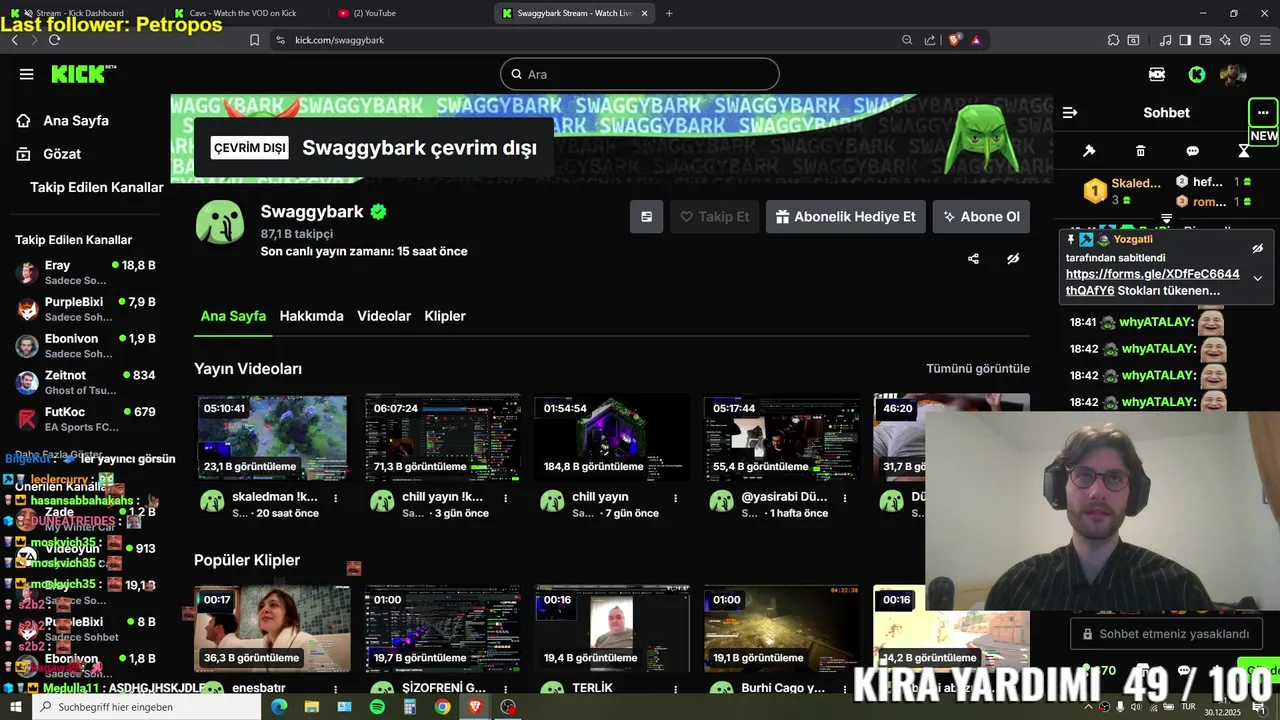Switch to the YouTube browser tab
The image size is (1280, 720).
[x=375, y=13]
